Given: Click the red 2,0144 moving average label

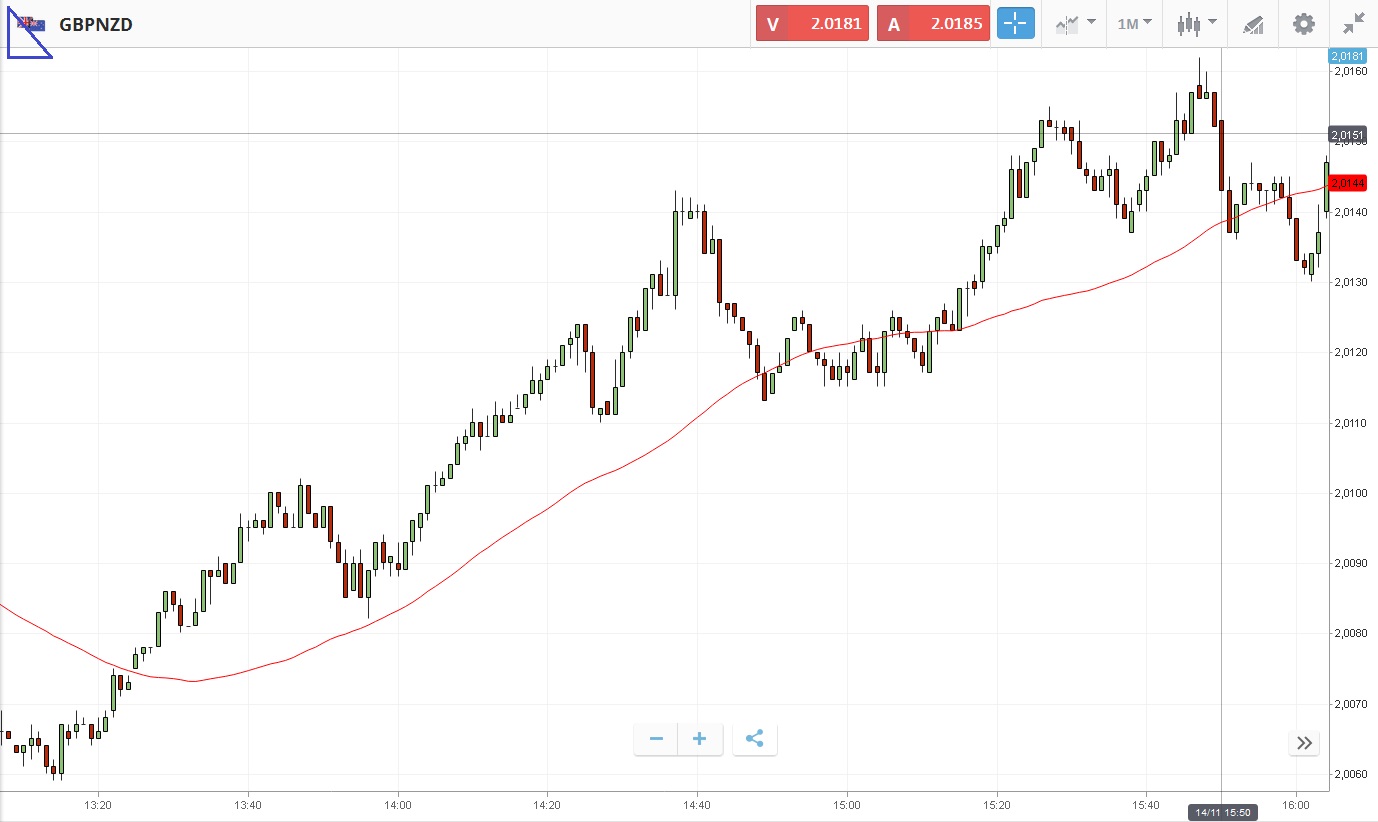Looking at the screenshot, I should tap(1347, 182).
